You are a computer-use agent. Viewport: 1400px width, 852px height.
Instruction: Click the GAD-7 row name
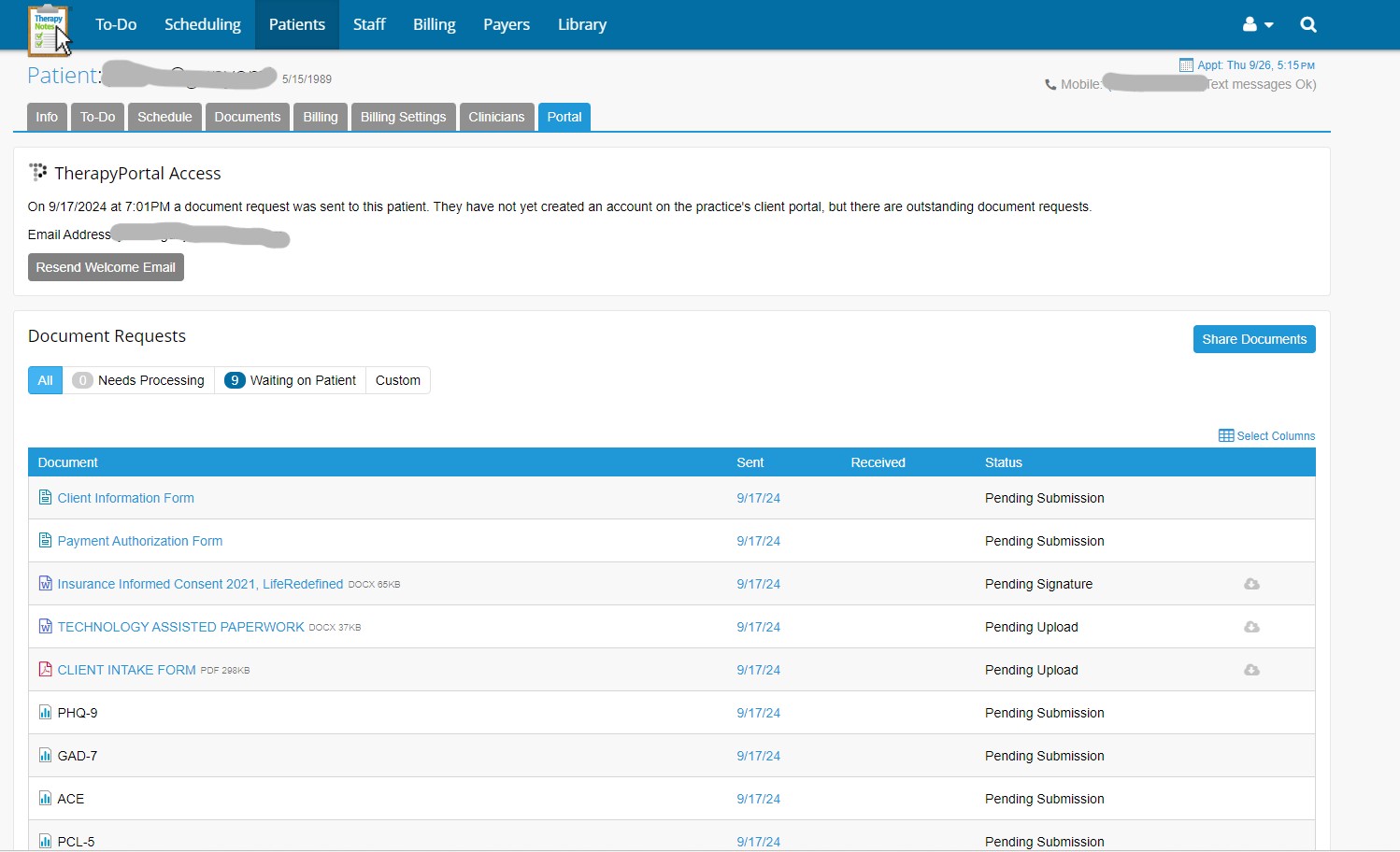tap(78, 756)
